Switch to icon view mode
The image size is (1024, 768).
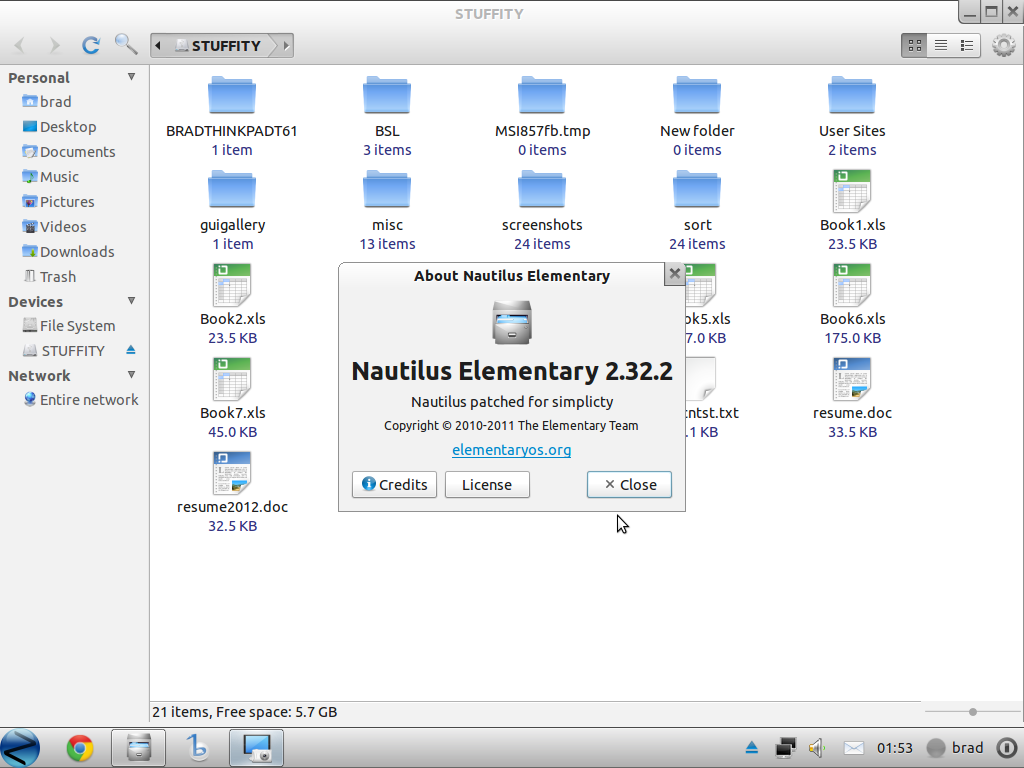[x=914, y=45]
